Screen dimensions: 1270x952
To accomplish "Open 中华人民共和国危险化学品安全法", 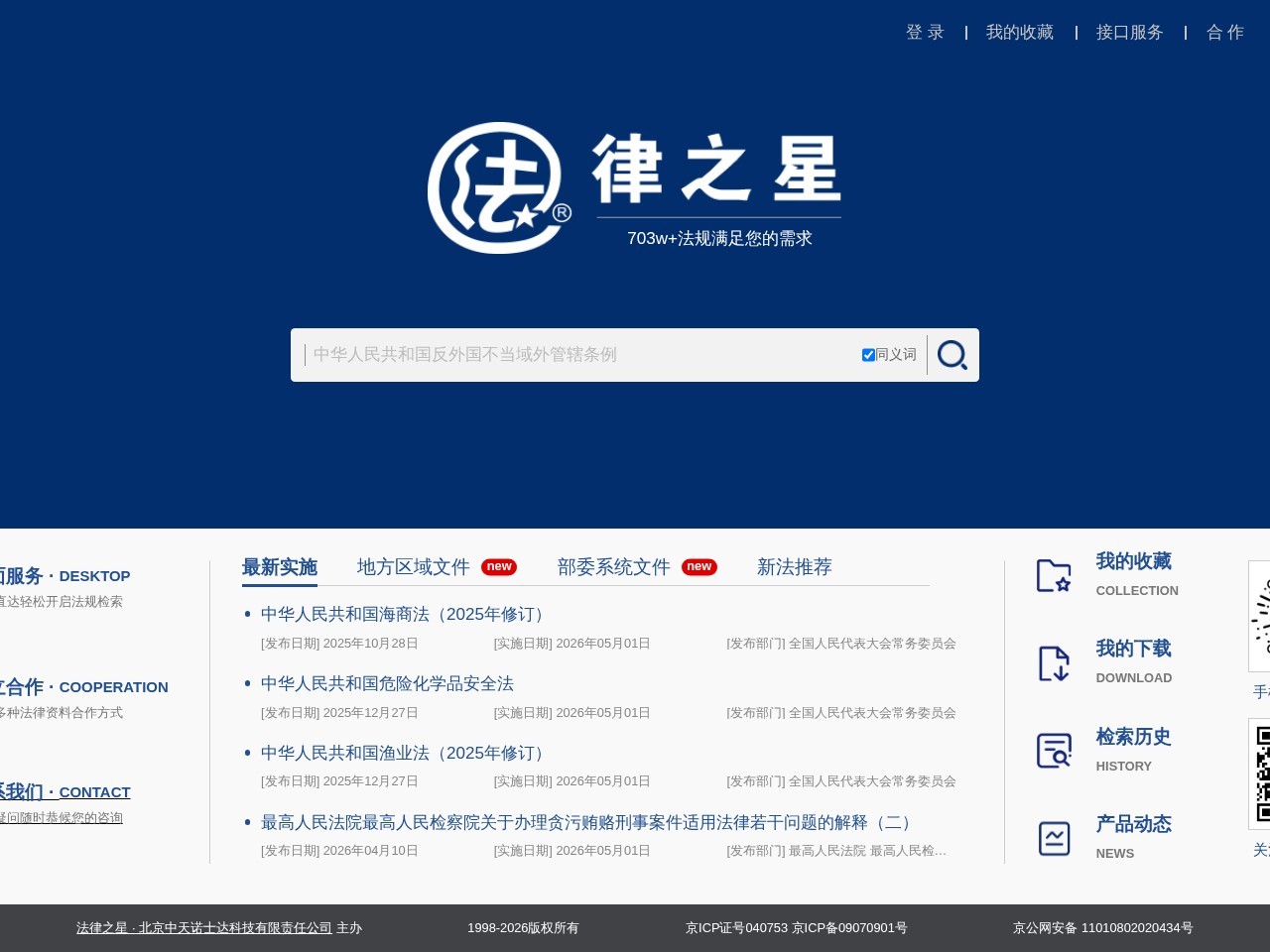I will coord(387,684).
